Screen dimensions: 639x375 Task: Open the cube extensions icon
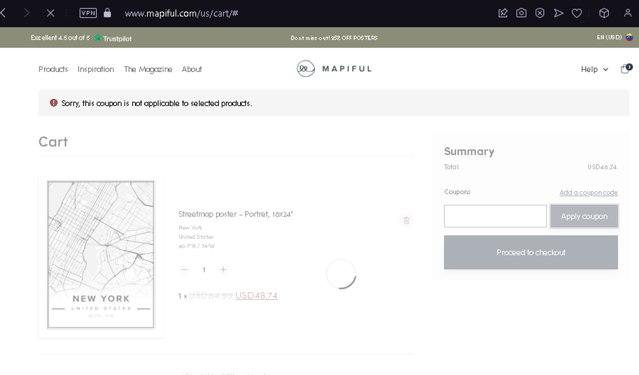[604, 13]
